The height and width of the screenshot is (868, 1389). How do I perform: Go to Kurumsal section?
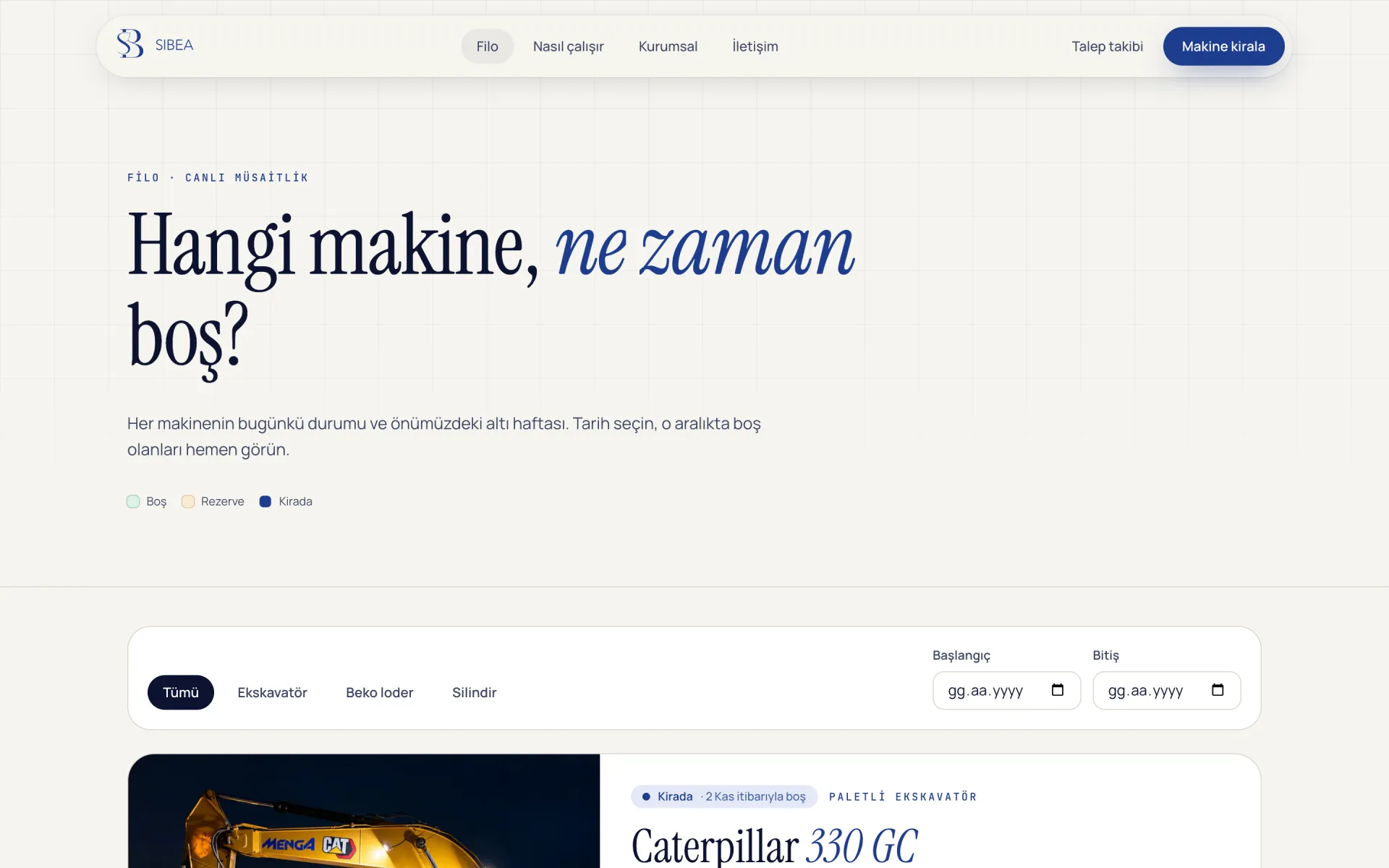[x=668, y=46]
